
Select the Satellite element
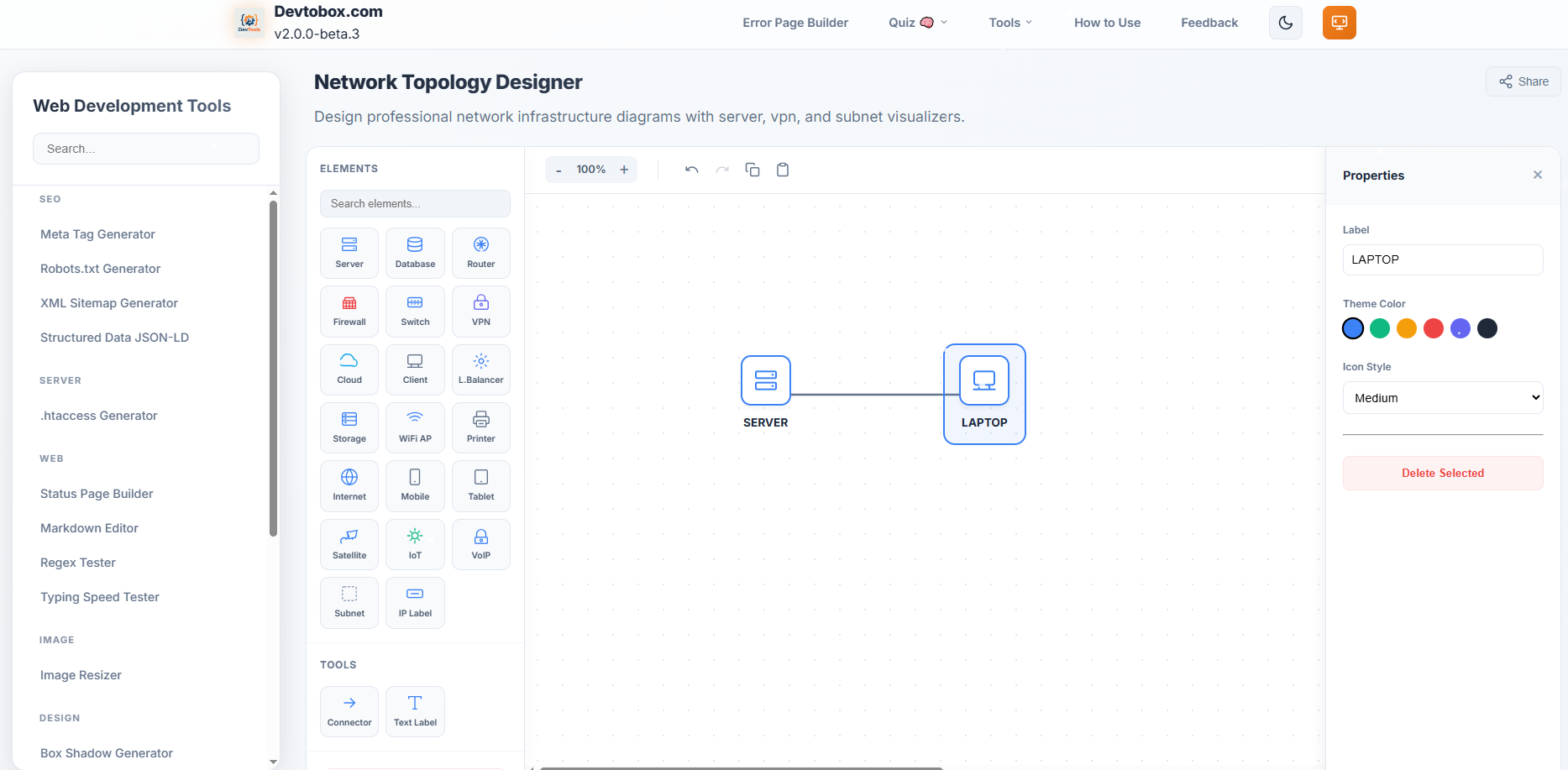pyautogui.click(x=349, y=543)
